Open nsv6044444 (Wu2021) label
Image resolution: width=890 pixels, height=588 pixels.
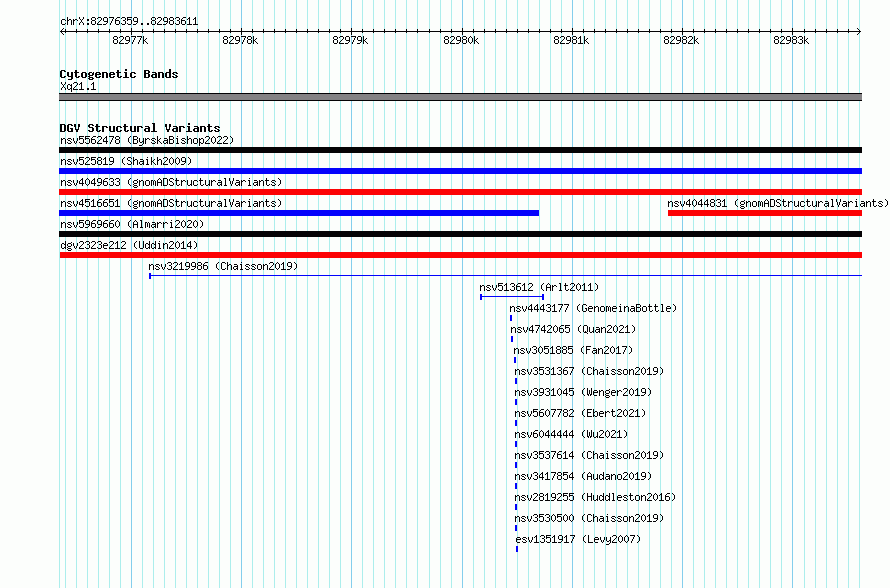pyautogui.click(x=572, y=434)
